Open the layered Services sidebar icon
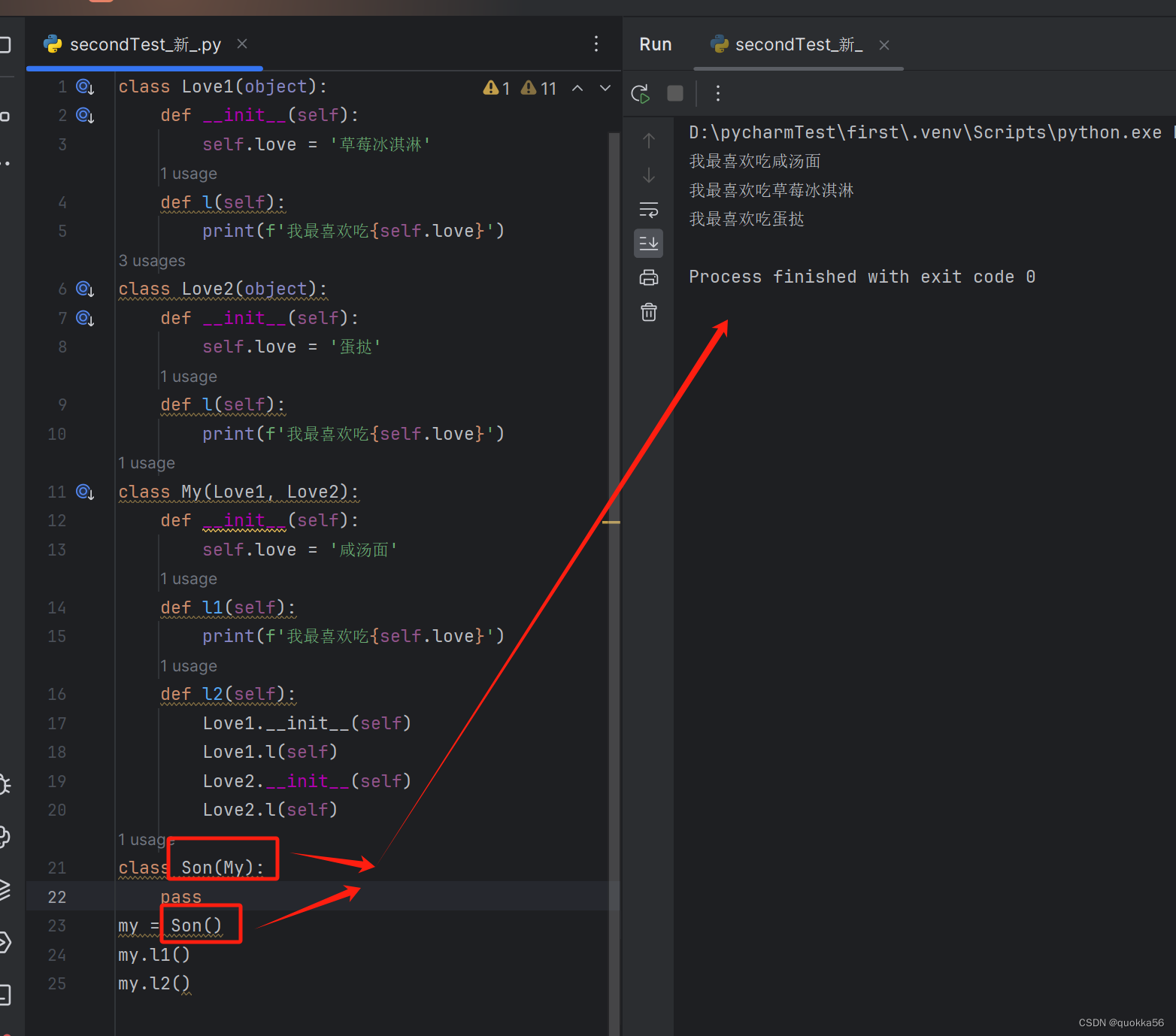Image resolution: width=1176 pixels, height=1036 pixels. (5, 889)
